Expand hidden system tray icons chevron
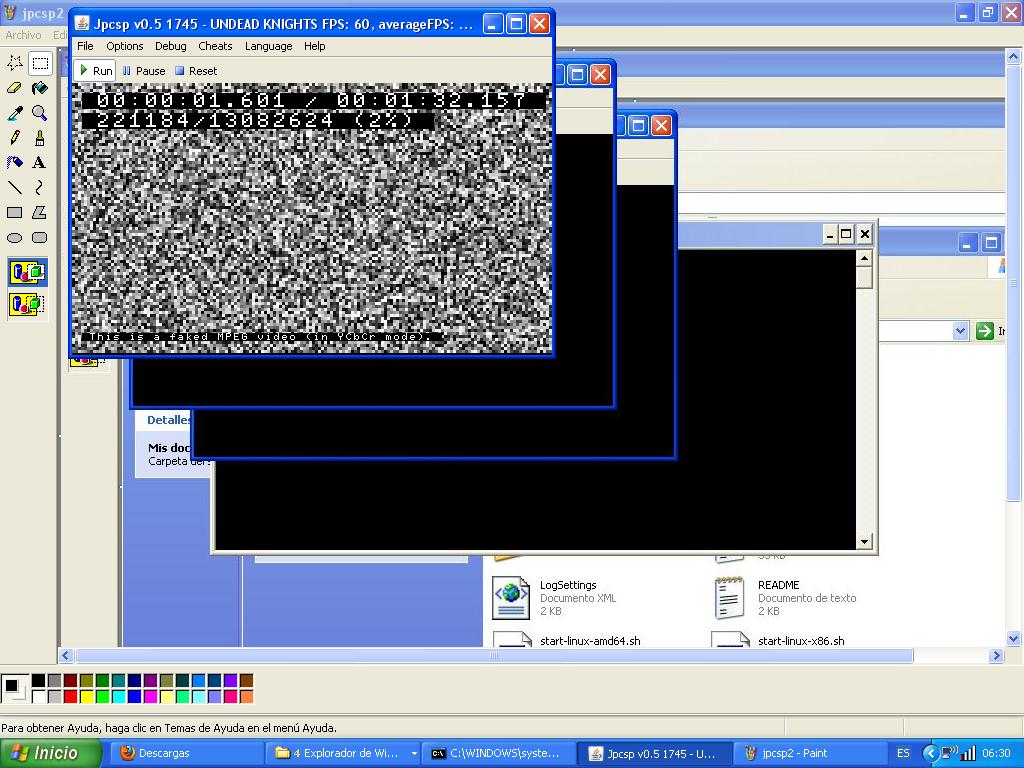This screenshot has height=768, width=1024. 930,754
